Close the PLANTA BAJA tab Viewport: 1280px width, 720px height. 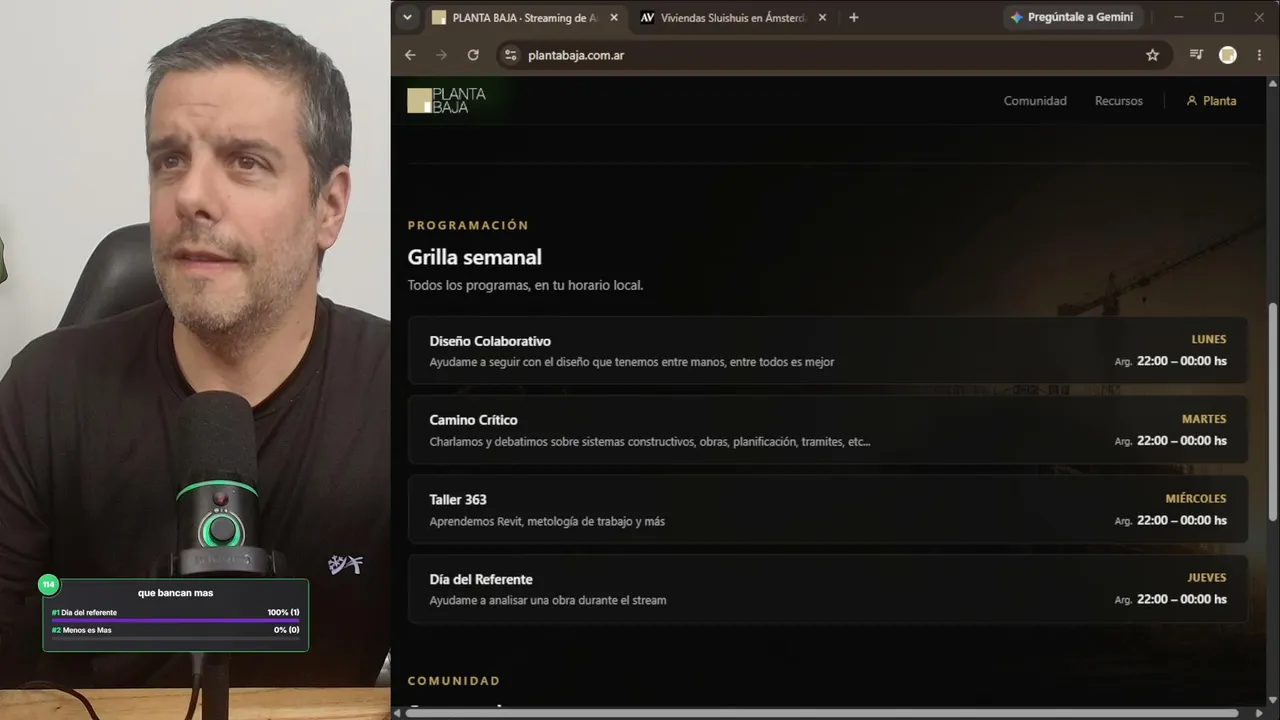coord(614,17)
